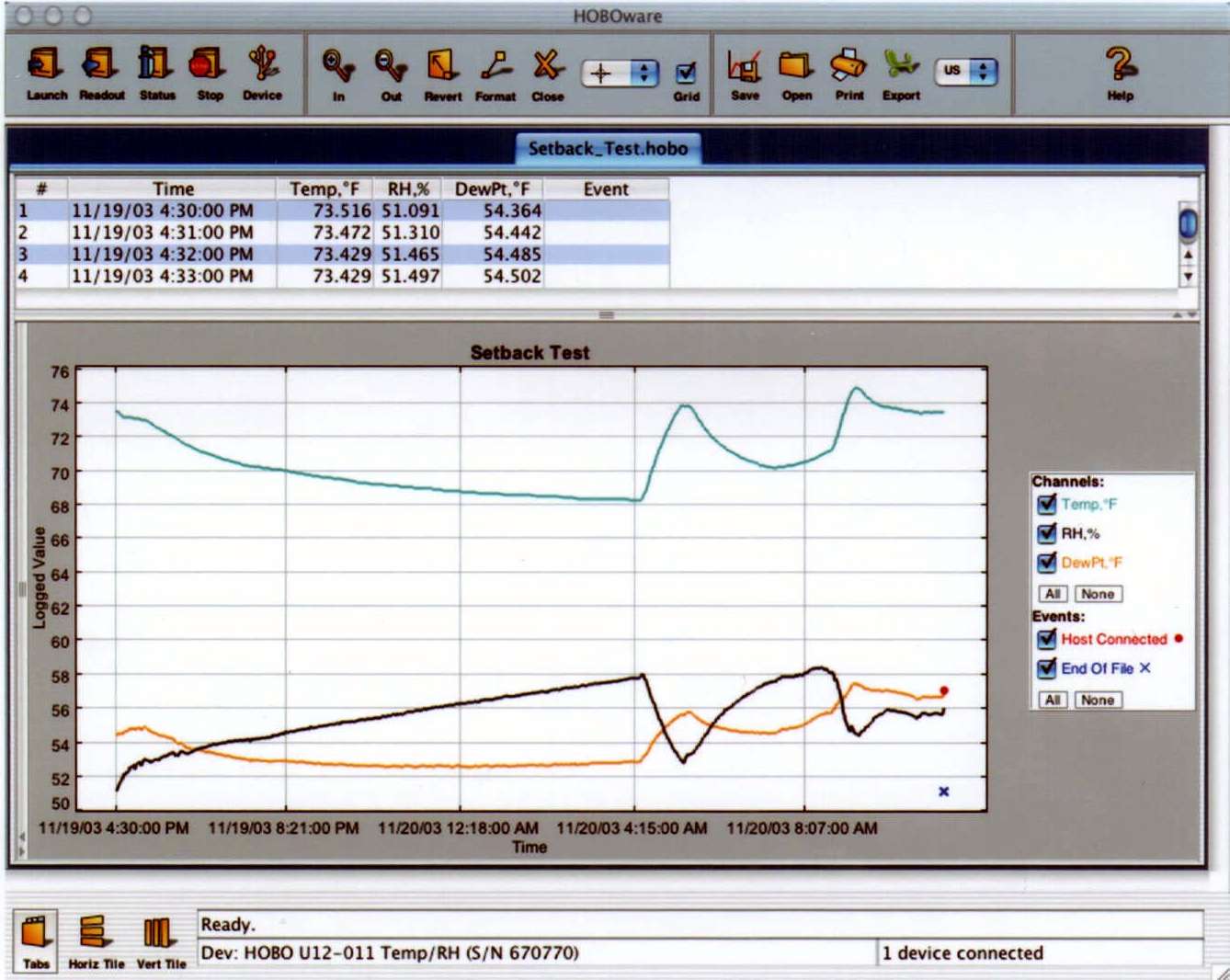
Task: Uncheck the Host Connected event
Action: pos(1046,639)
